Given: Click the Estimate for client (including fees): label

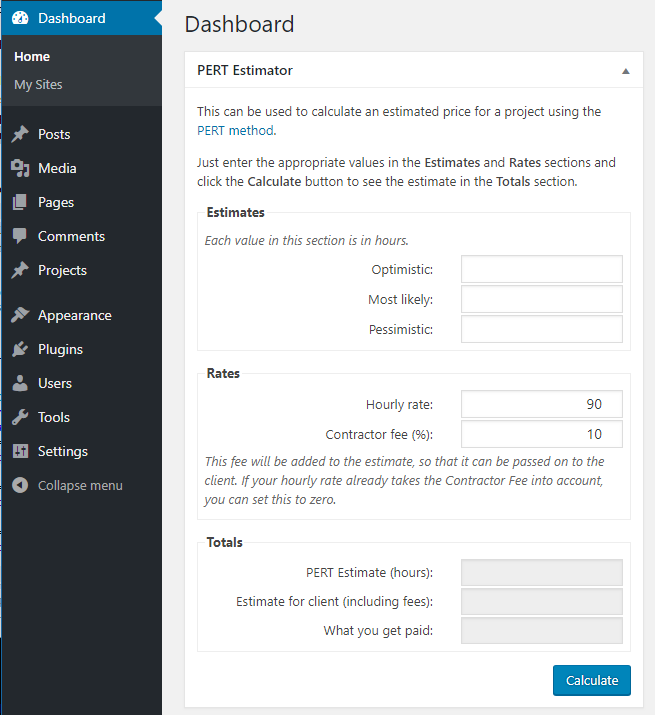Looking at the screenshot, I should 334,602.
